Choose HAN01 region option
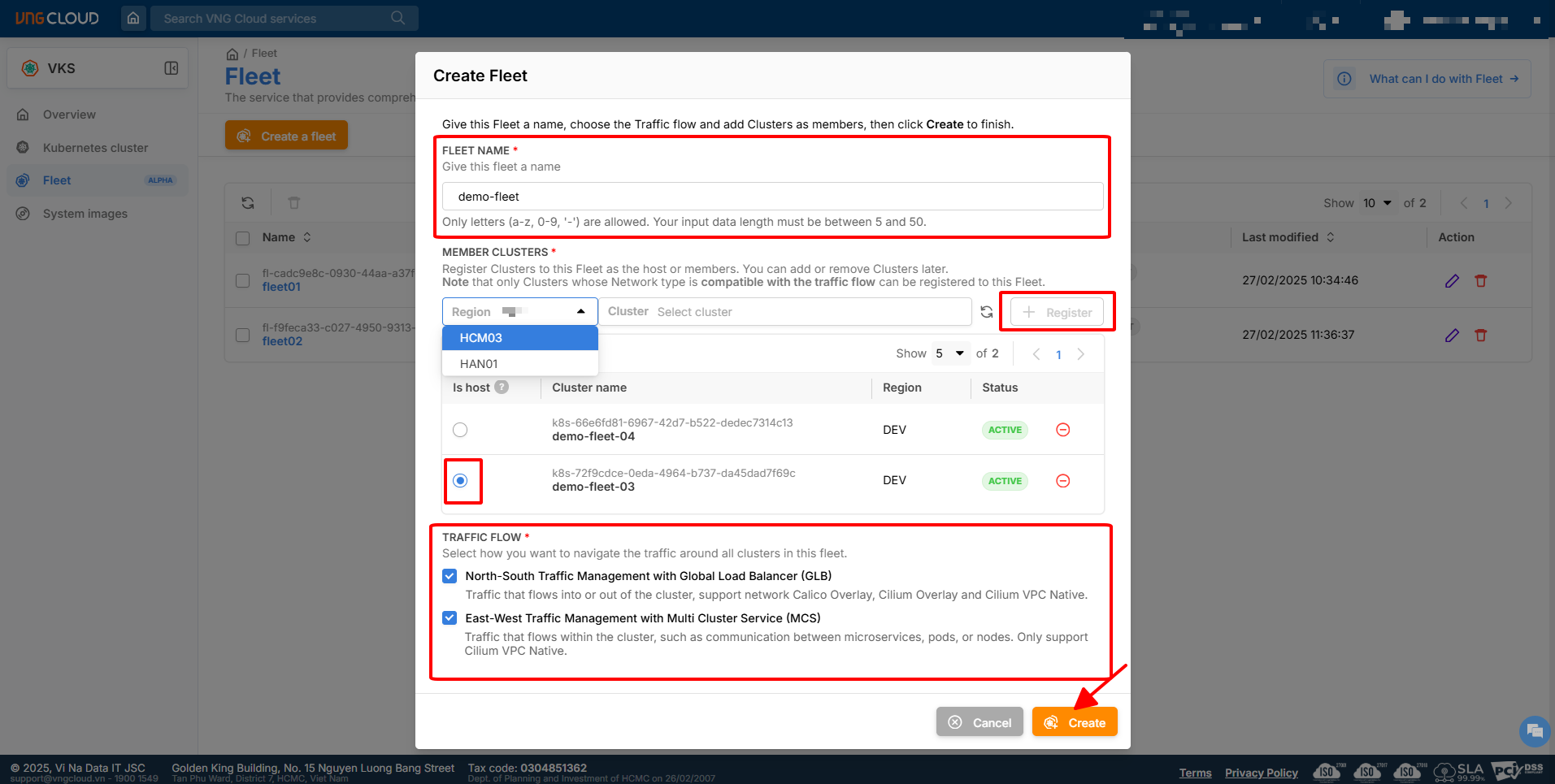Screen dimensions: 1555x784 click(x=479, y=364)
